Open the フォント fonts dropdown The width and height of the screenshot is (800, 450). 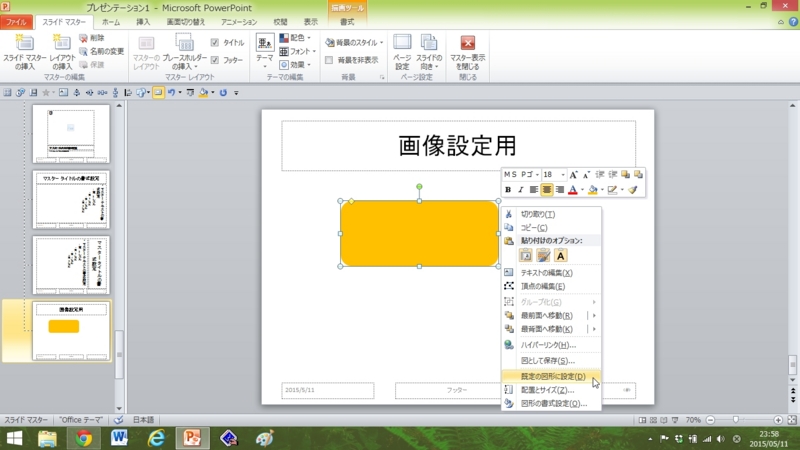[297, 51]
